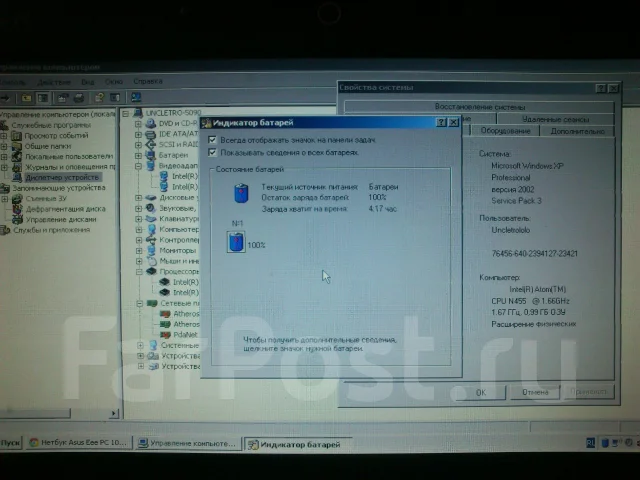This screenshot has width=640, height=480.
Task: Select the UNCLETRO-5090 computer root node
Action: point(173,113)
